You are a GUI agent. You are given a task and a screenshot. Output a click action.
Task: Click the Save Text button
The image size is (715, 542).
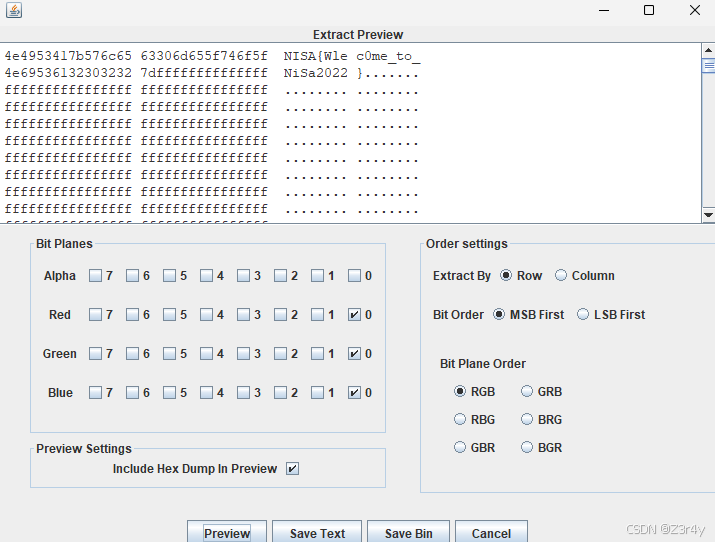[317, 532]
